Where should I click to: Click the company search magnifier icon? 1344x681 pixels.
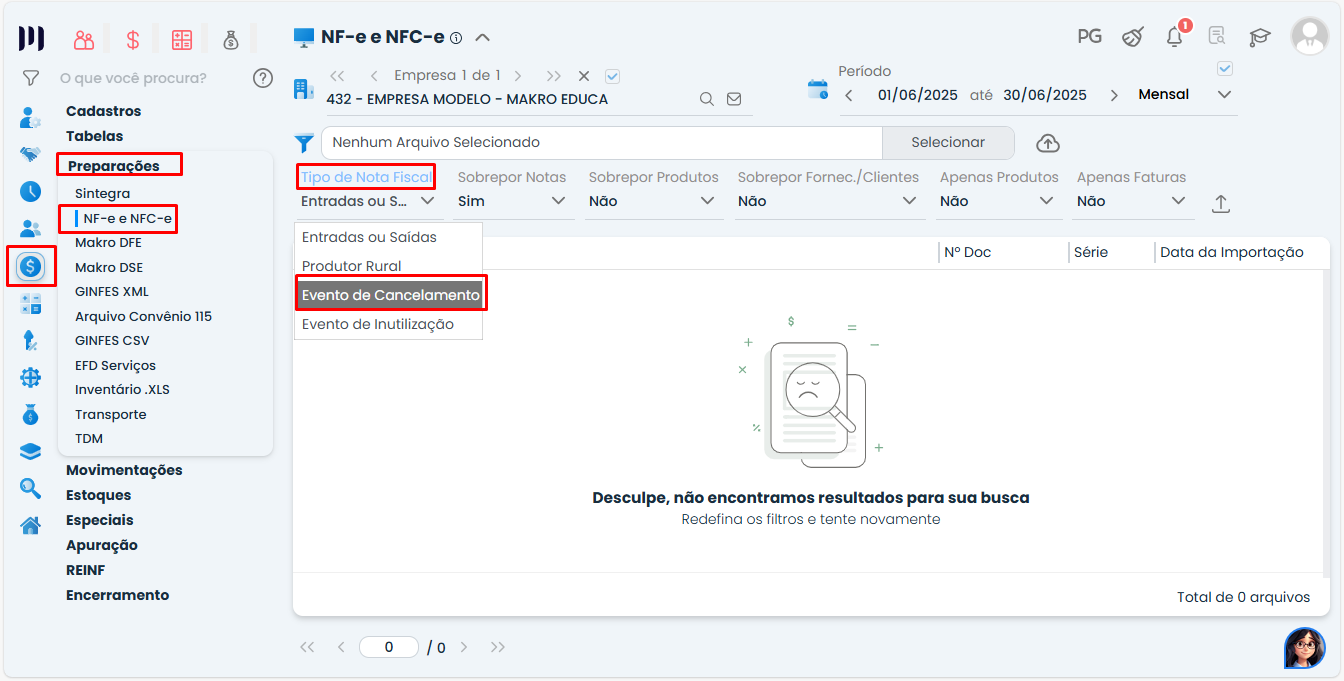tap(706, 99)
